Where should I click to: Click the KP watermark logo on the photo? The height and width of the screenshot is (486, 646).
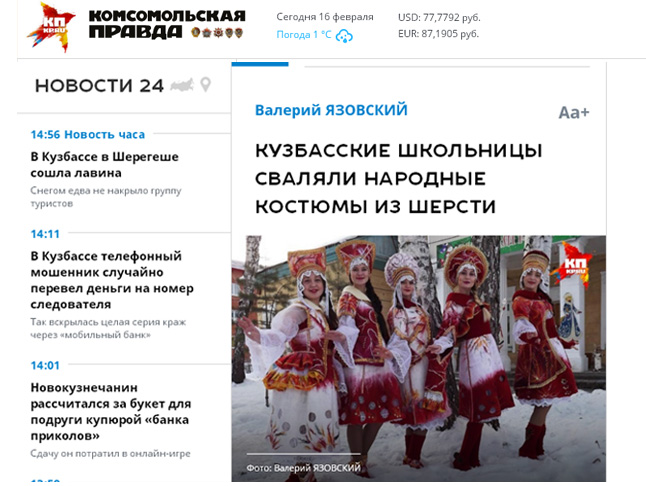click(571, 264)
